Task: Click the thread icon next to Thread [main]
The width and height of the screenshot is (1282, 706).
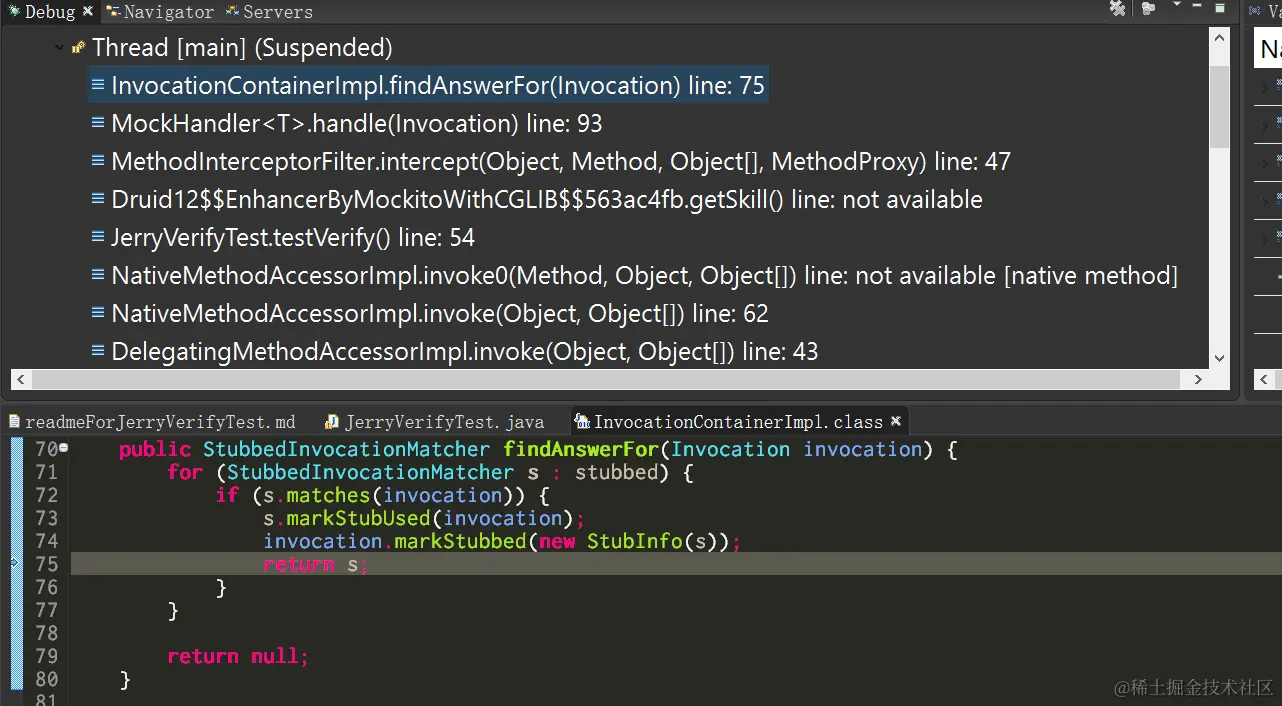Action: pos(79,47)
